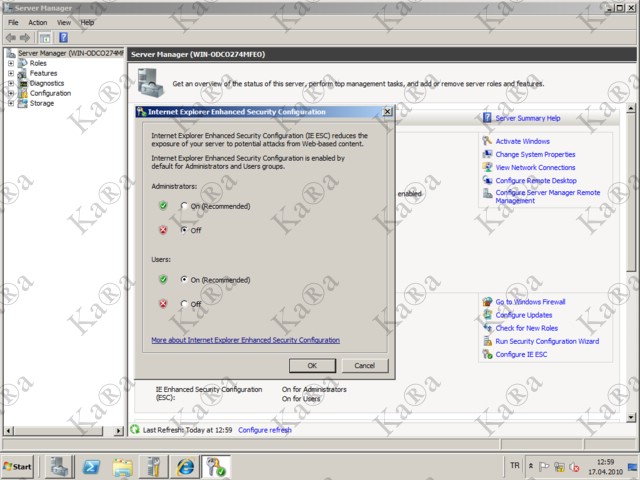Image resolution: width=640 pixels, height=480 pixels.
Task: Click the Security Configuration Wizard icon
Action: [487, 341]
